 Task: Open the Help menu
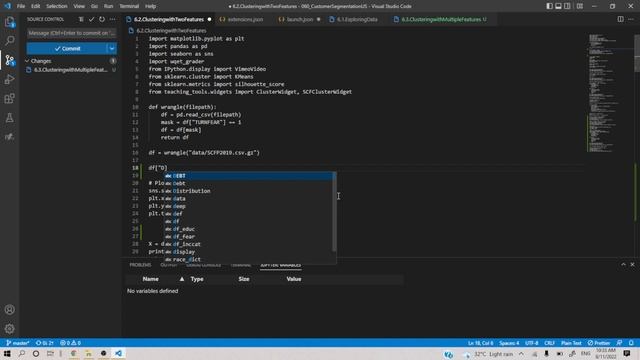[x=151, y=6]
